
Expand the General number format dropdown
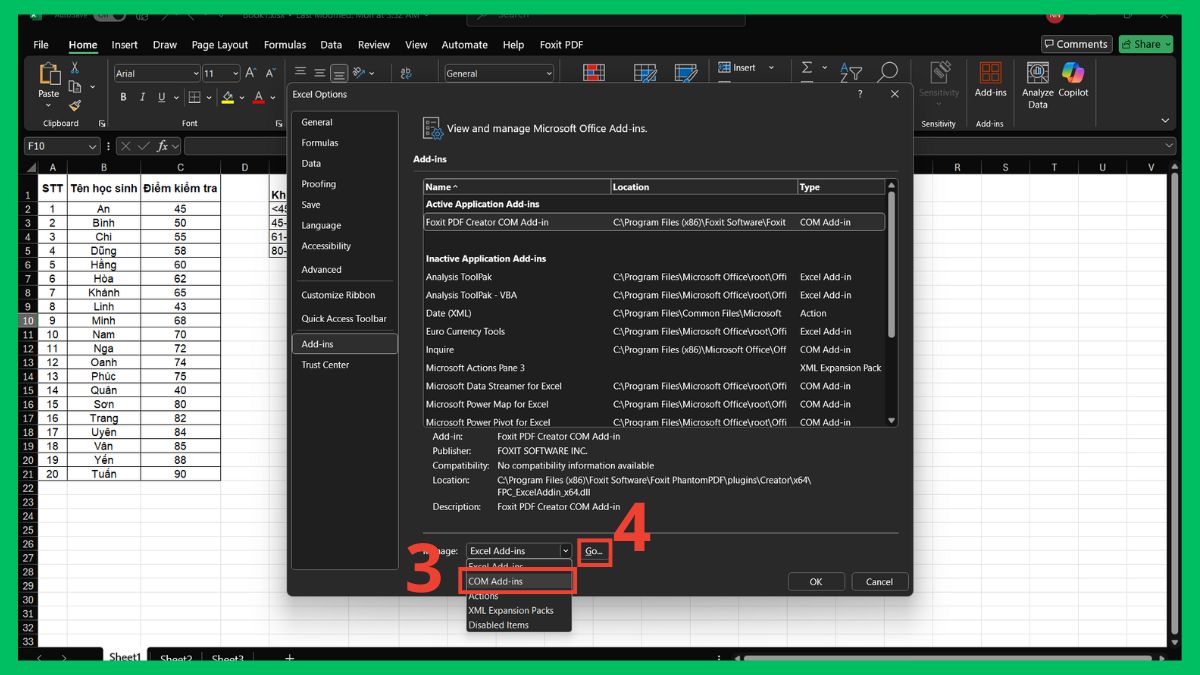coord(547,72)
